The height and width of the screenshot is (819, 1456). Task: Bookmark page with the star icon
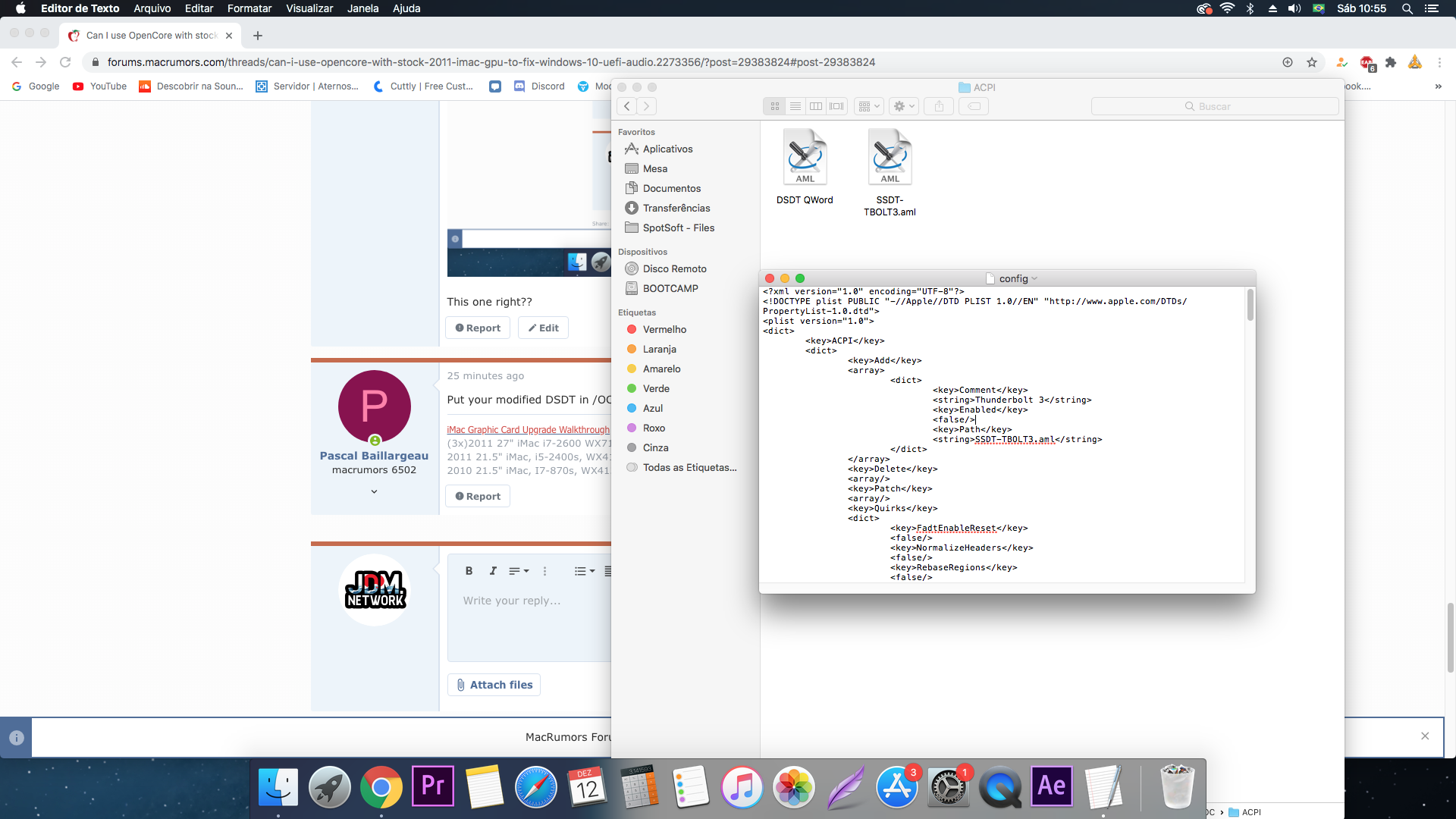(1312, 62)
